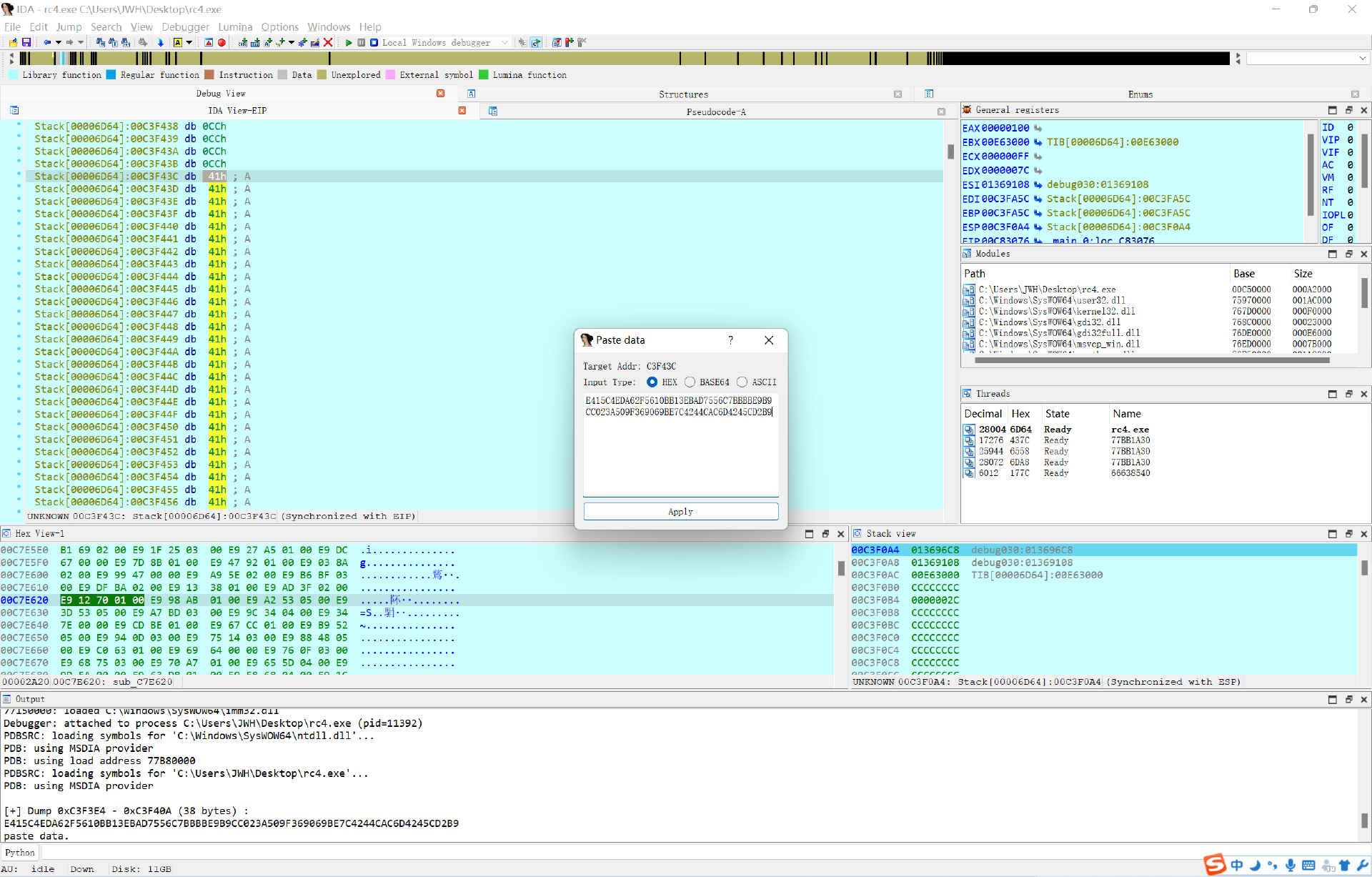Screen dimensions: 1372x877
Task: Open the dropdown next to the 'A' icon
Action: (189, 43)
